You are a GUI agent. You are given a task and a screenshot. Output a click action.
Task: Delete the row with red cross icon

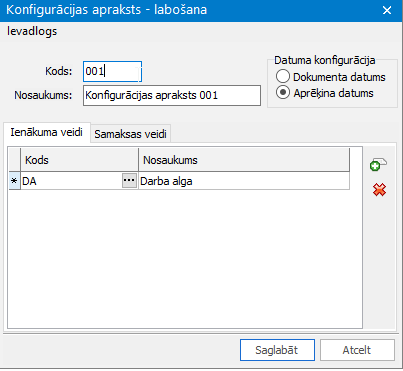[x=379, y=190]
